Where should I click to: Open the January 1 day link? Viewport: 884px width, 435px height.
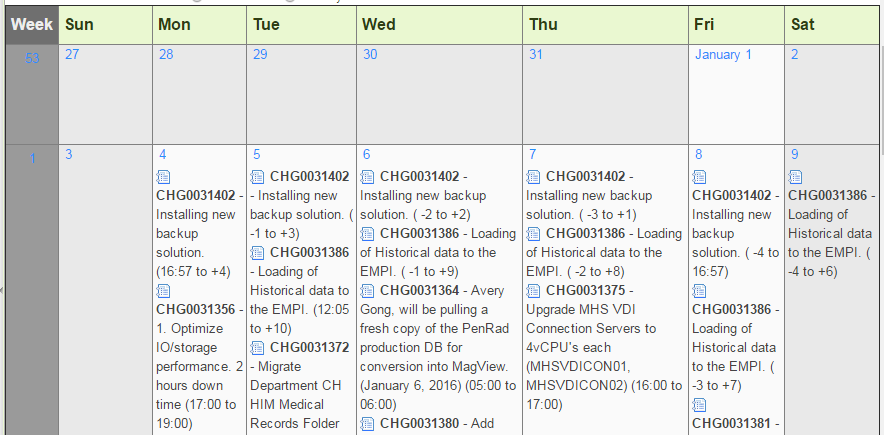click(x=723, y=55)
